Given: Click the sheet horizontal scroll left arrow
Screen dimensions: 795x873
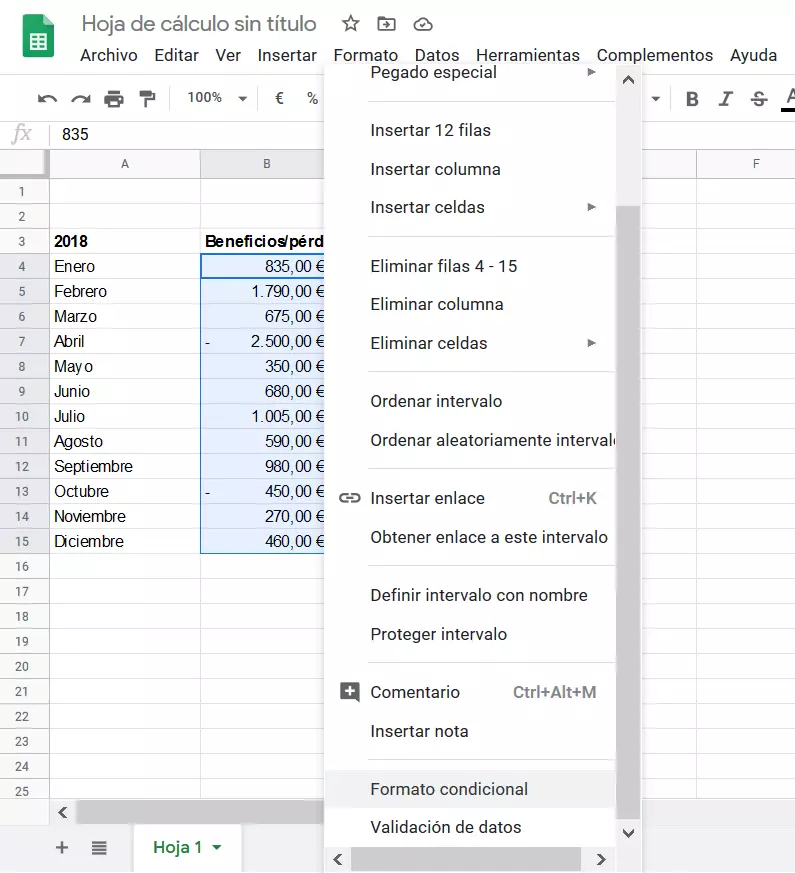Looking at the screenshot, I should [63, 812].
